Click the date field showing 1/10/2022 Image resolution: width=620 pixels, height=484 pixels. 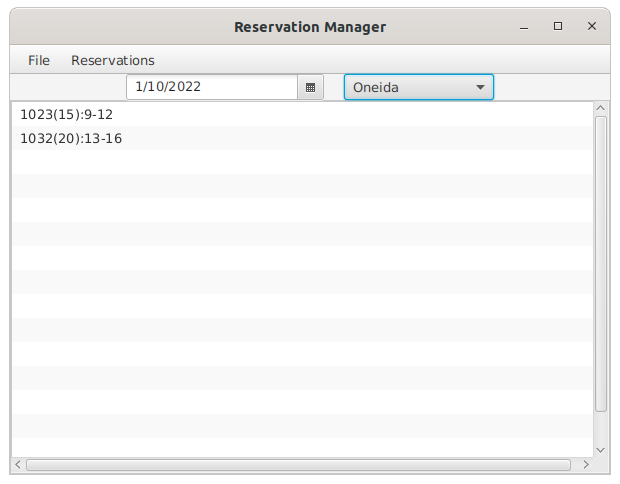(212, 87)
